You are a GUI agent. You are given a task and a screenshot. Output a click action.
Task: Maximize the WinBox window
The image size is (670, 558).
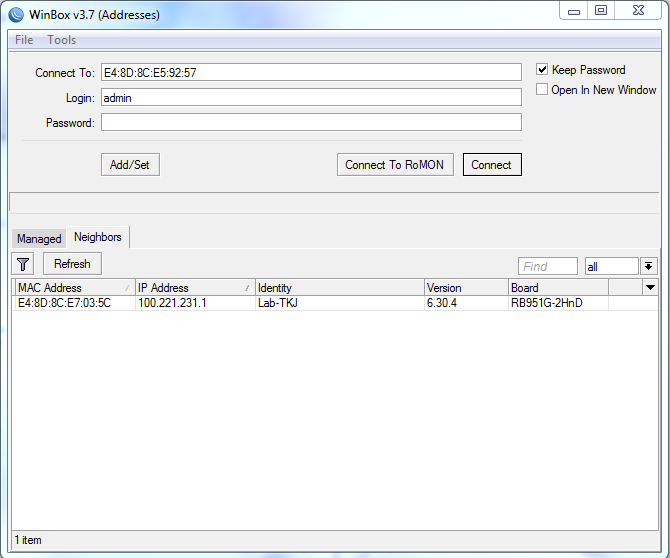click(x=601, y=11)
